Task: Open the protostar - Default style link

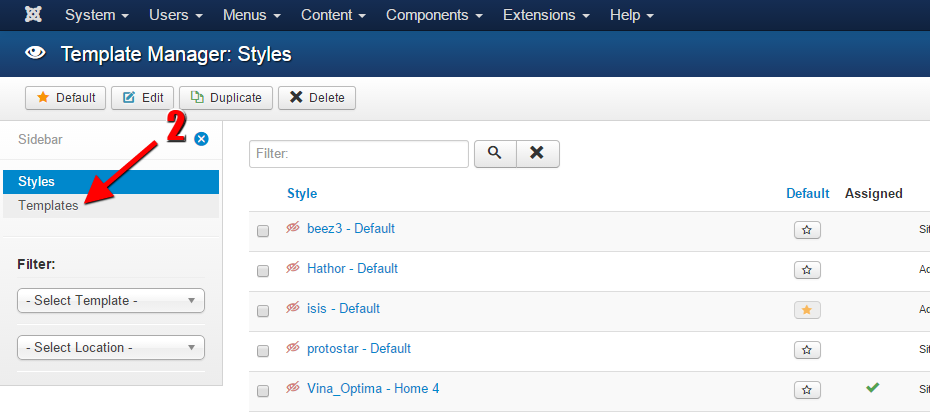Action: pos(358,349)
